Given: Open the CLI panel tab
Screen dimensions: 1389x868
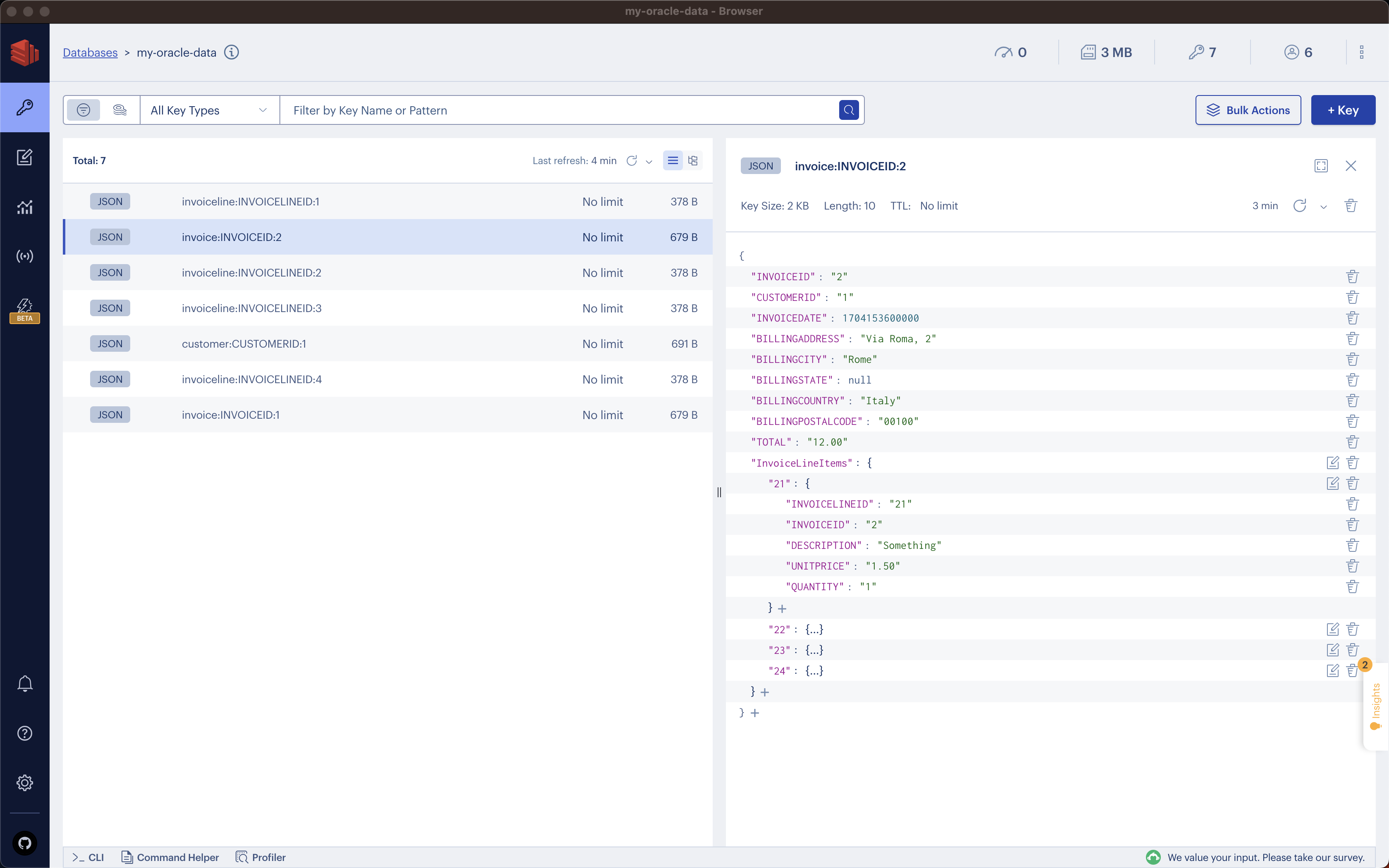Looking at the screenshot, I should click(x=88, y=857).
